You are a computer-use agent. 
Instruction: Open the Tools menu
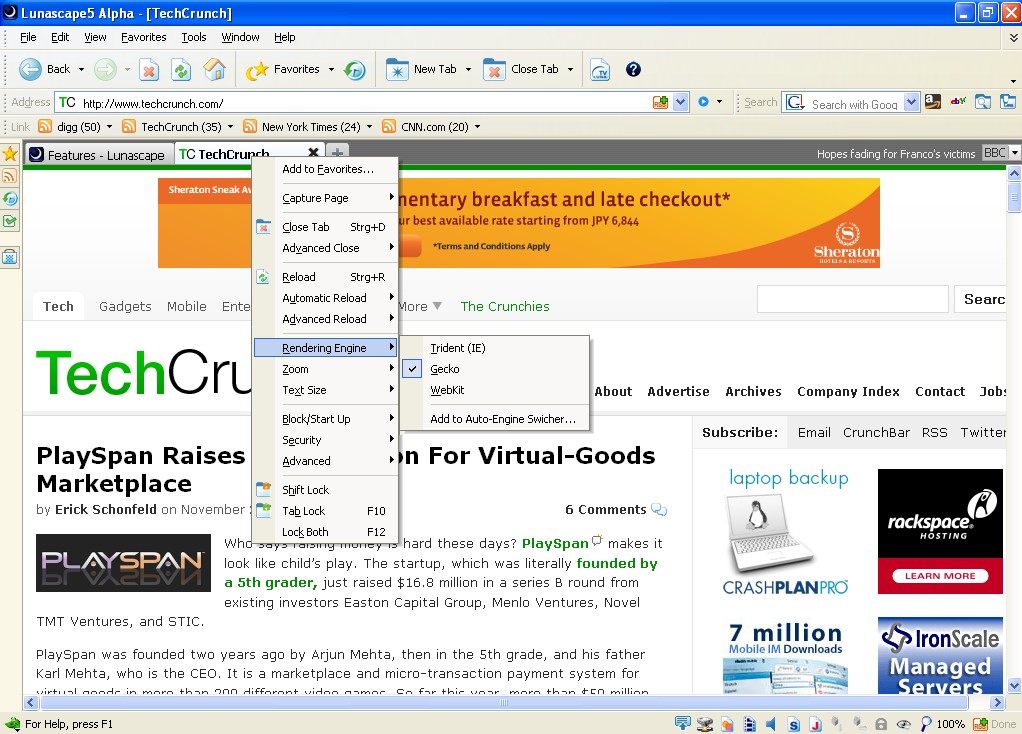(194, 37)
